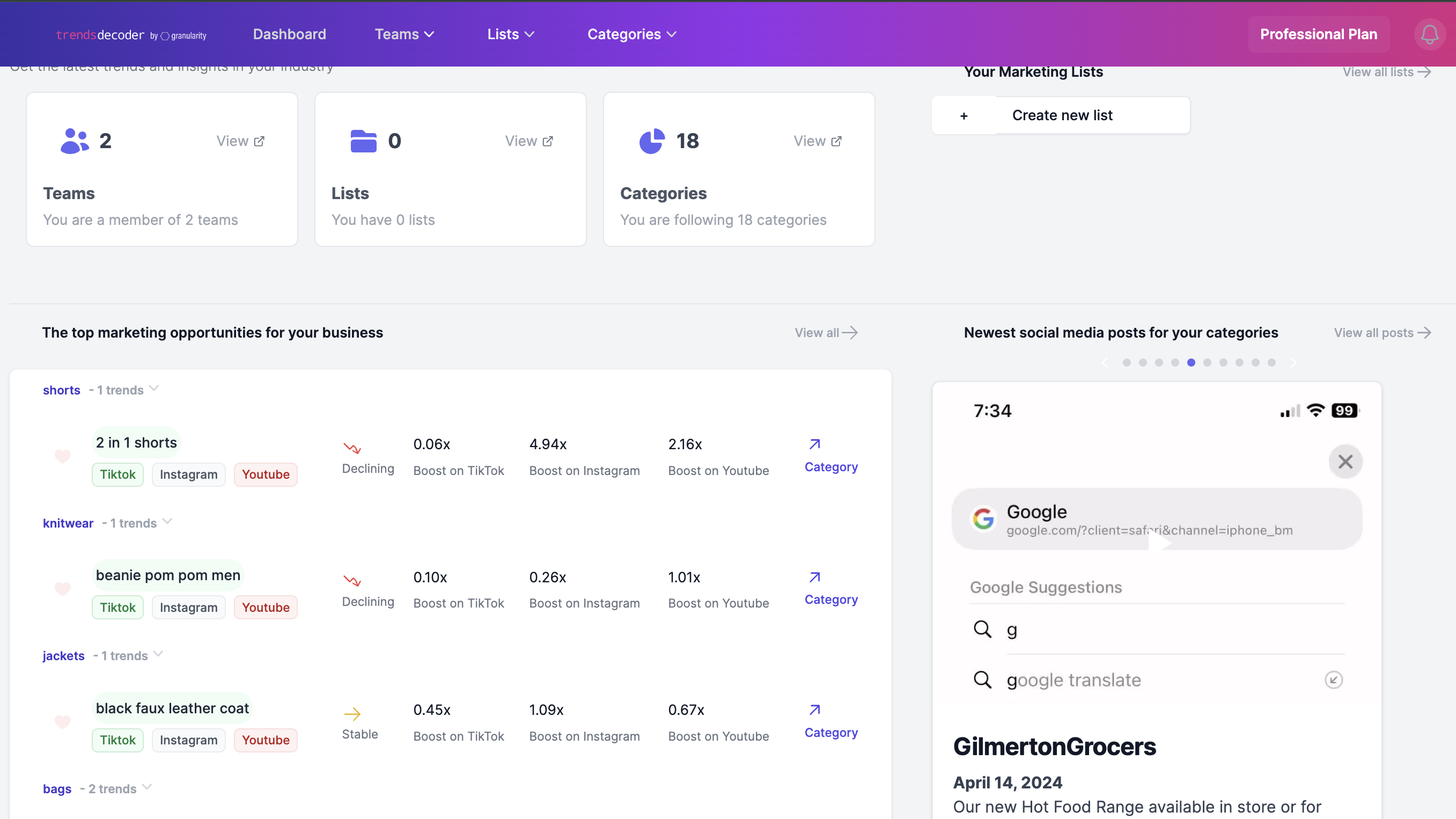The height and width of the screenshot is (819, 1456).
Task: Open the notifications bell icon
Action: [1429, 34]
